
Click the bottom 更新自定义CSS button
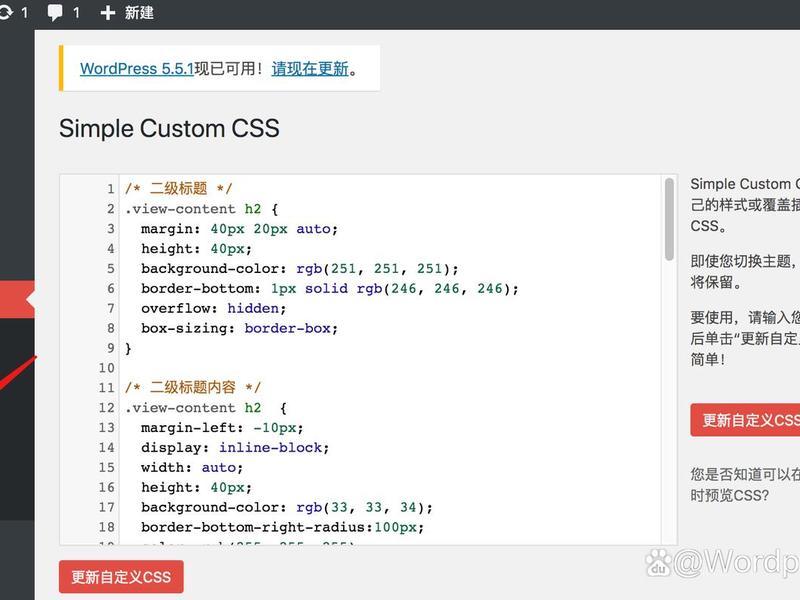(121, 577)
